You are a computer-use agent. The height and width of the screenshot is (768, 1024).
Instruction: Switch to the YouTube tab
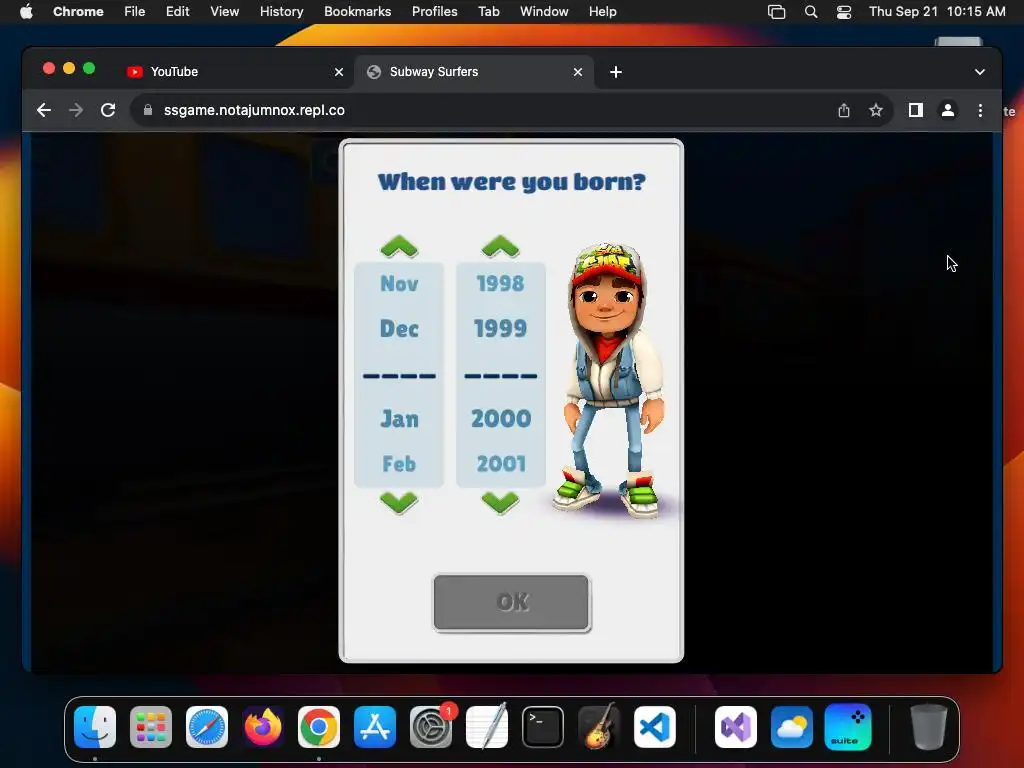pyautogui.click(x=236, y=72)
